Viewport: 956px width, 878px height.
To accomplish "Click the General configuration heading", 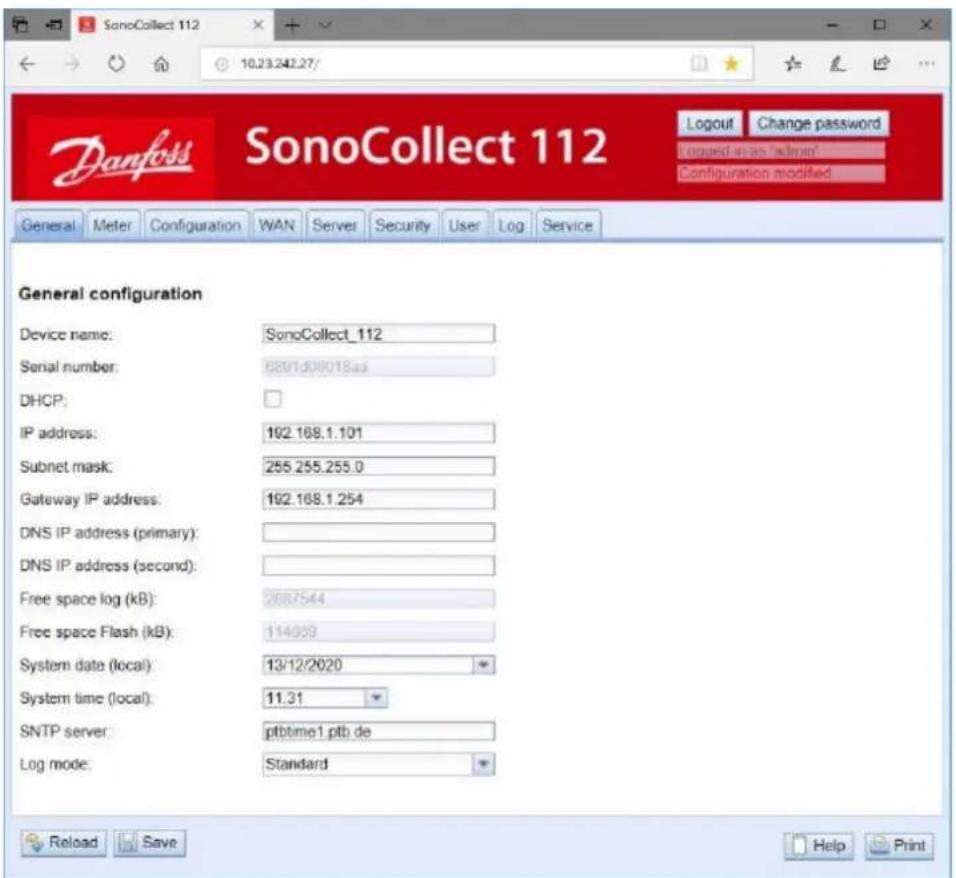I will click(110, 294).
